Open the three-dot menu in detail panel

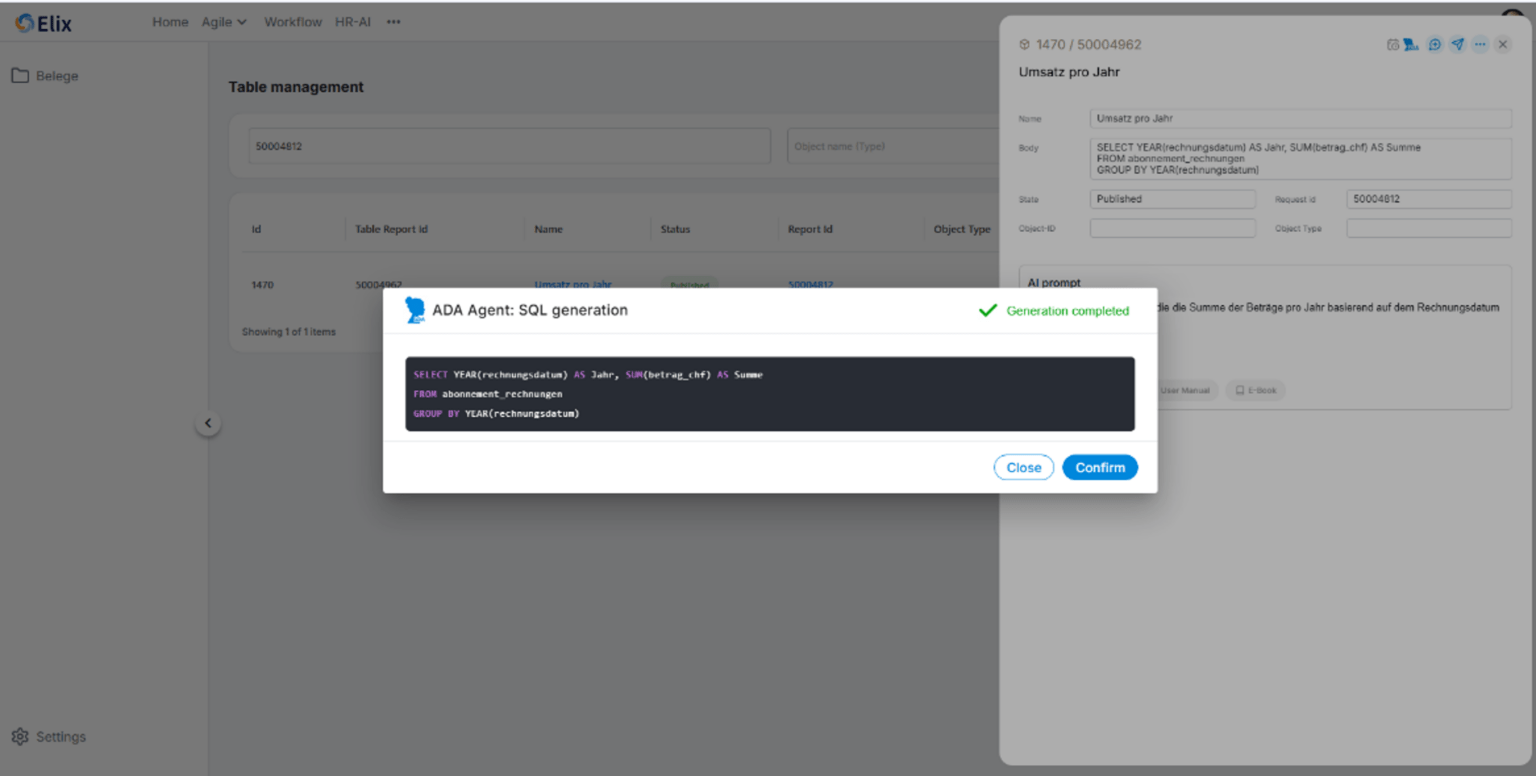1480,45
